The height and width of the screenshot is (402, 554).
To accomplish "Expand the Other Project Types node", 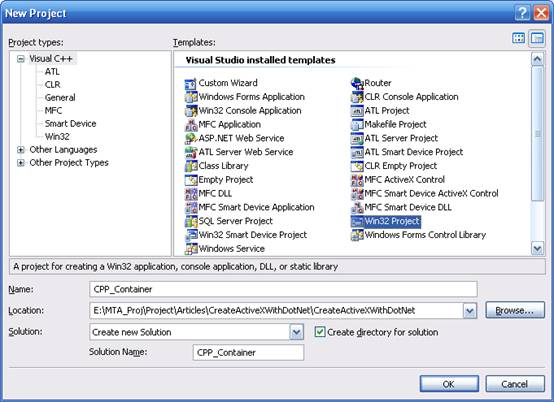I will pyautogui.click(x=21, y=163).
